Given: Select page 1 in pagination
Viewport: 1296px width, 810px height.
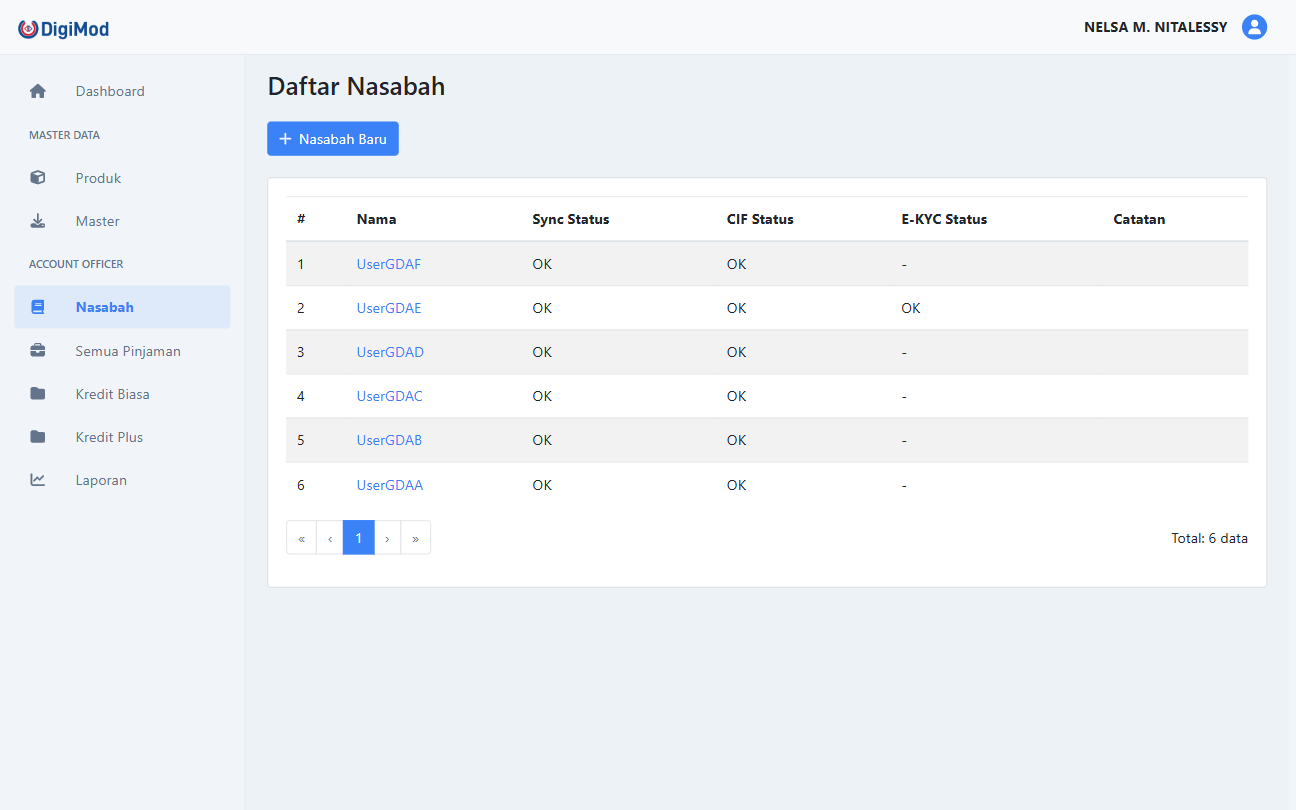Looking at the screenshot, I should (358, 537).
